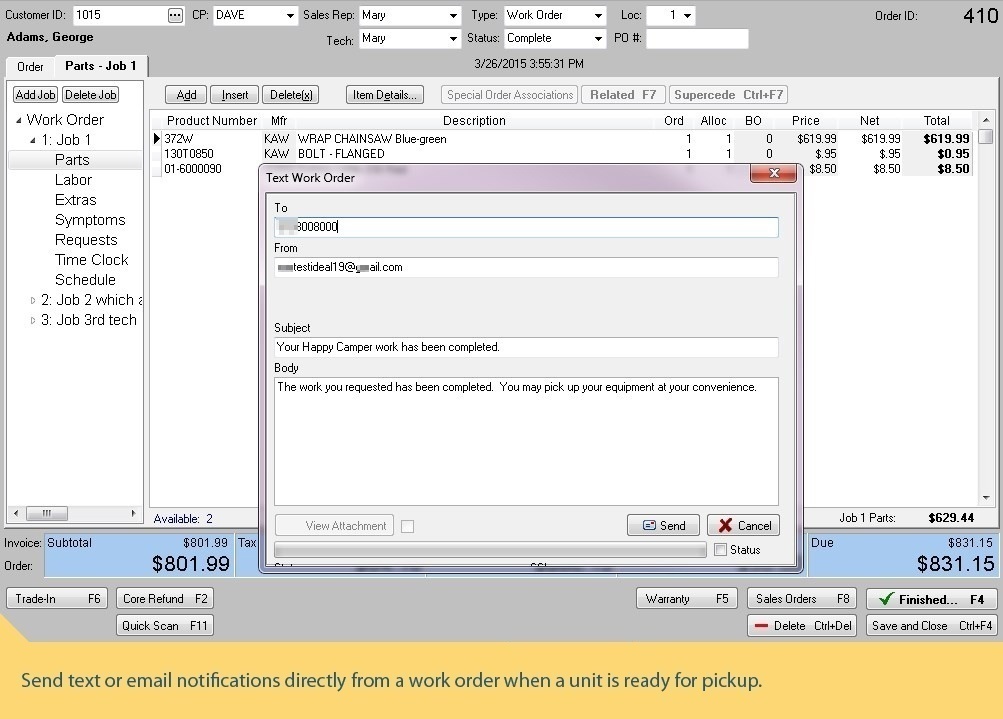The width and height of the screenshot is (1003, 719).
Task: Click the To phone number field
Action: [526, 227]
